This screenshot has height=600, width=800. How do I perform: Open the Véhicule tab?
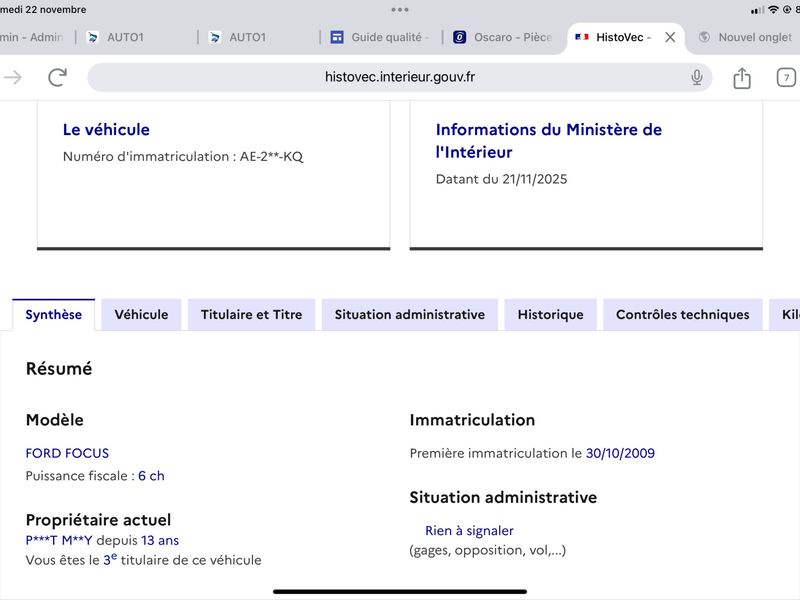pos(141,315)
